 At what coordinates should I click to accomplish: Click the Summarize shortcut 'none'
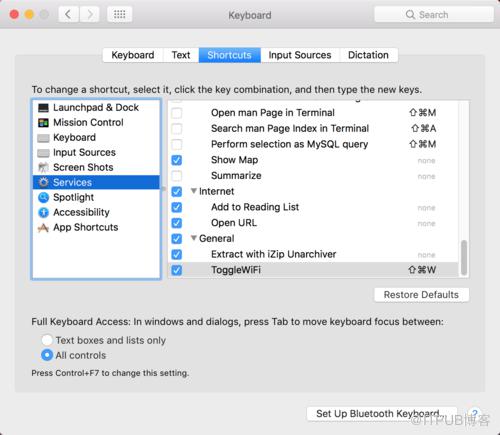427,176
